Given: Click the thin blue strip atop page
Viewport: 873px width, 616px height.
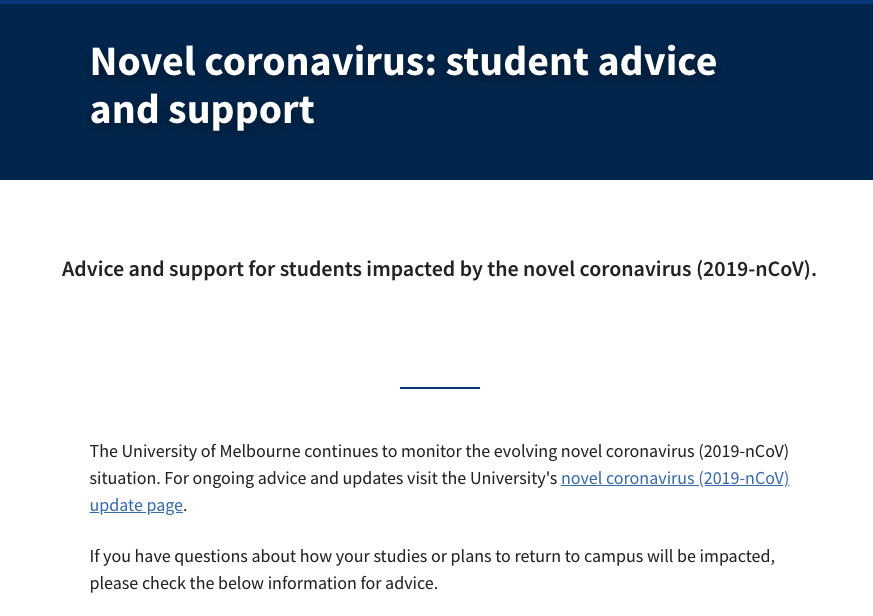Looking at the screenshot, I should (436, 2).
